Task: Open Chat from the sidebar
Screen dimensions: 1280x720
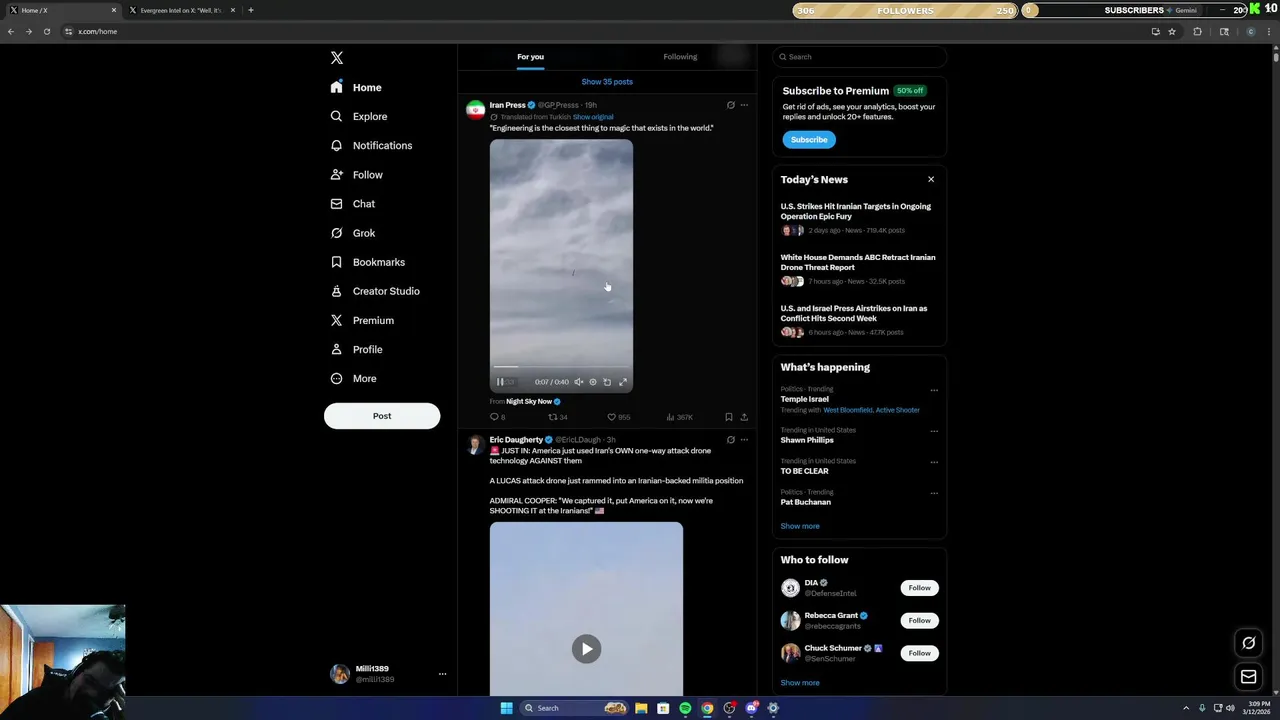Action: [x=353, y=204]
